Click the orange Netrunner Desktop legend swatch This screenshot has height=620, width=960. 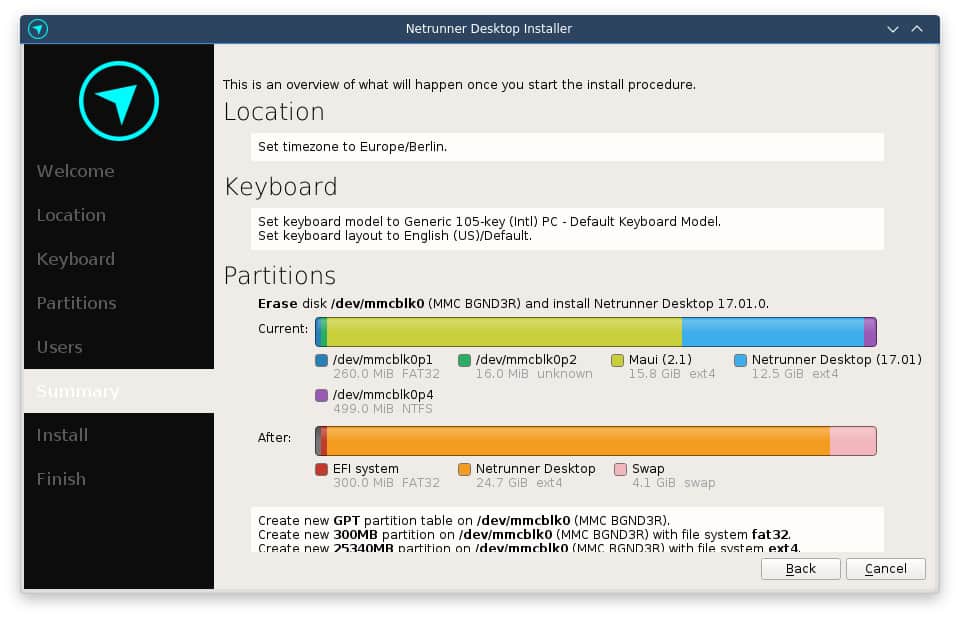coord(464,469)
